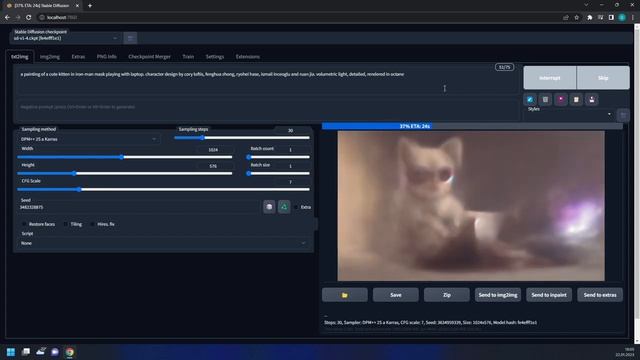Open the Chrome three-dot menu

tap(633, 17)
